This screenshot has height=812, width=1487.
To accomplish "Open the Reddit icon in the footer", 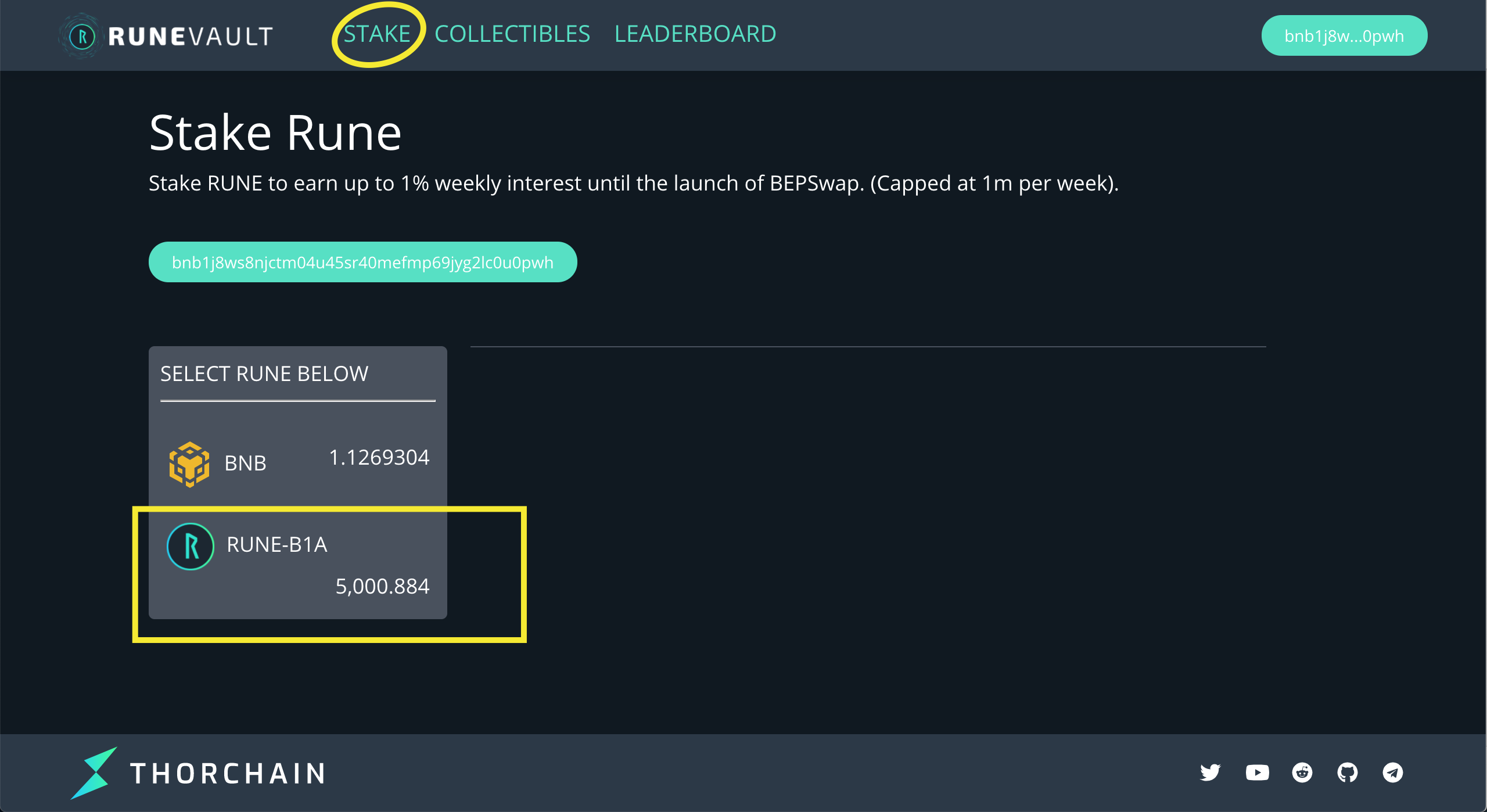I will coord(1302,773).
